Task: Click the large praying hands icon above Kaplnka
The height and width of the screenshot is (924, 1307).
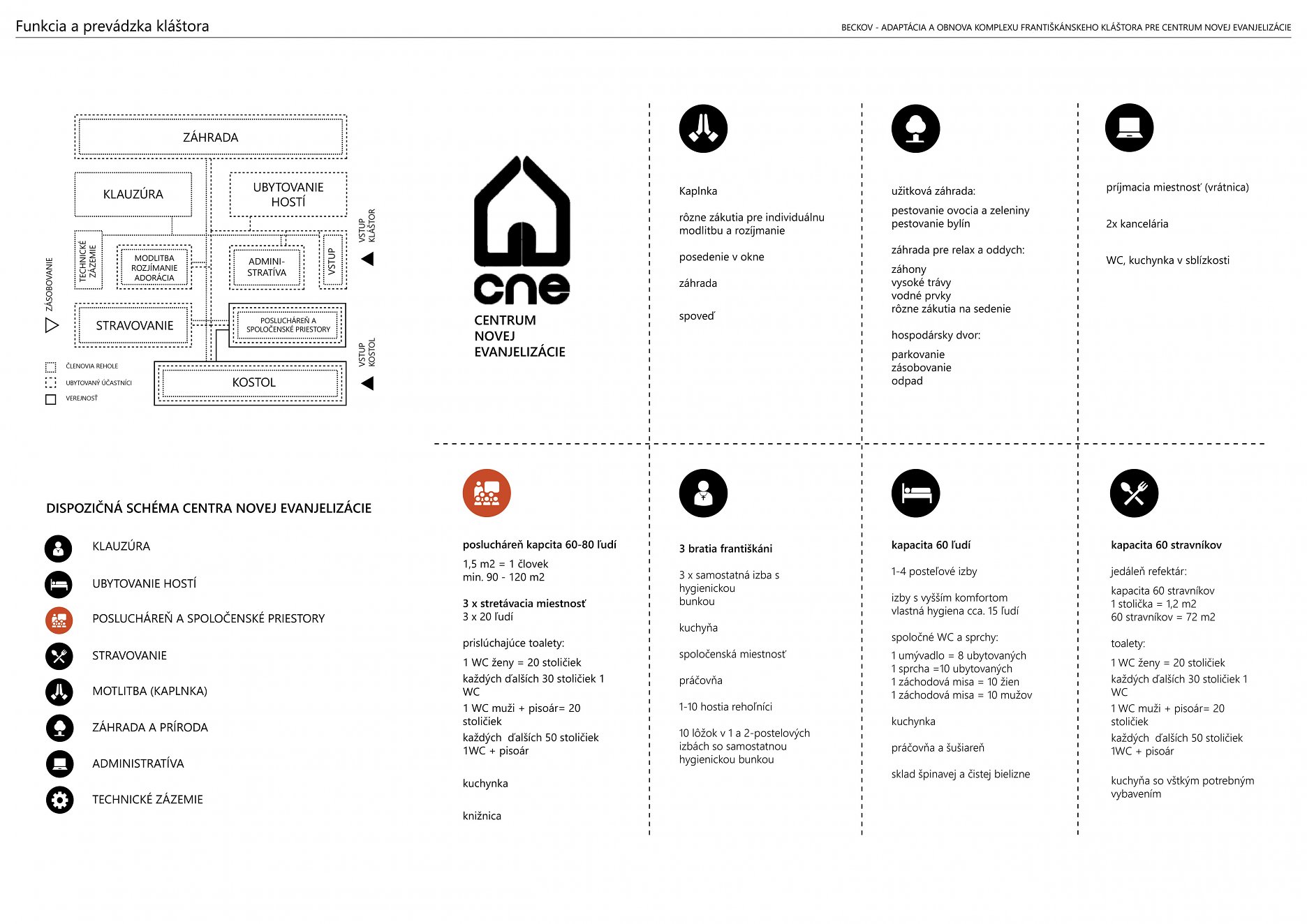Action: click(703, 129)
